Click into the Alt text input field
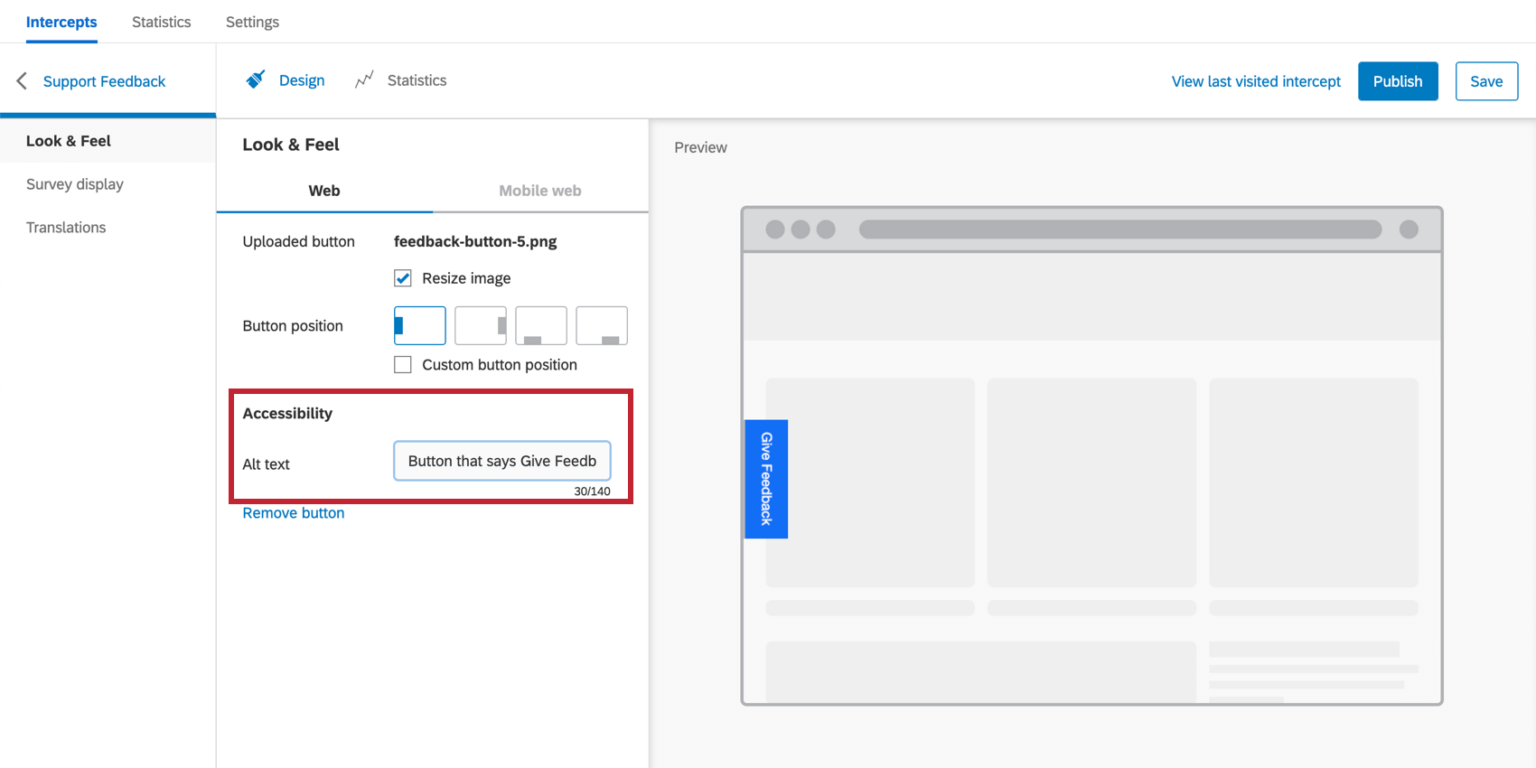Image resolution: width=1536 pixels, height=768 pixels. (502, 461)
